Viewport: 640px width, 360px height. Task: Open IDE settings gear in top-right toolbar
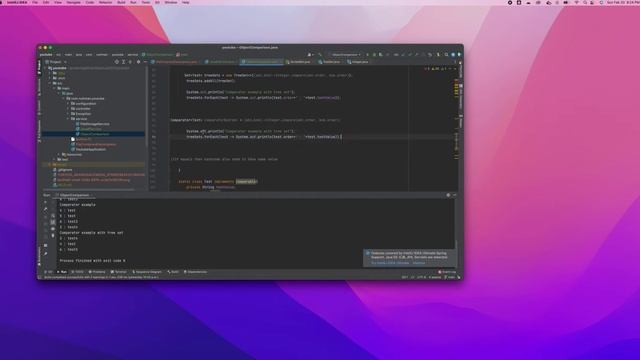[453, 55]
